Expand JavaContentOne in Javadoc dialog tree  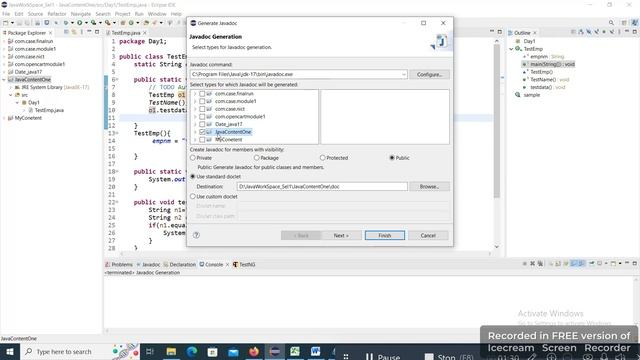(195, 132)
